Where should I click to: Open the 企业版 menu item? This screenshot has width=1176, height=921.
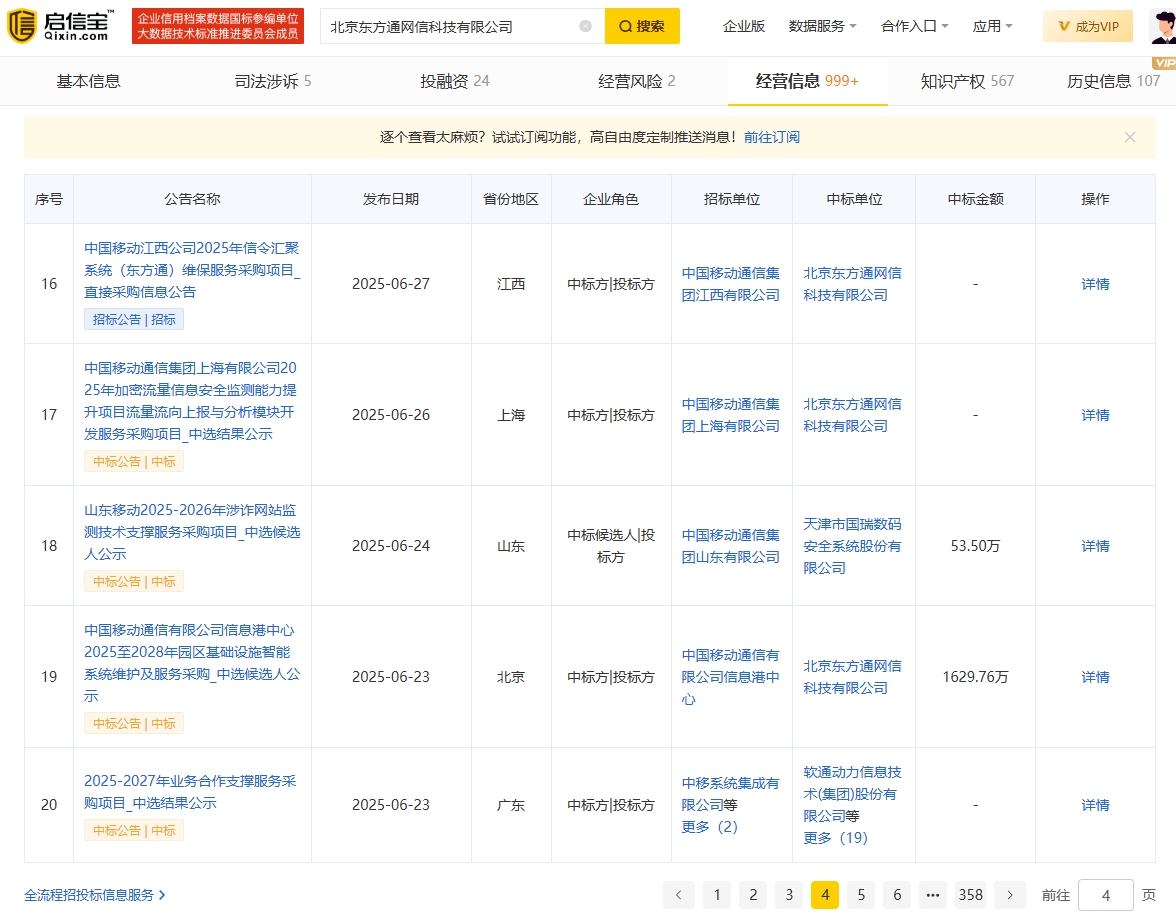tap(743, 26)
